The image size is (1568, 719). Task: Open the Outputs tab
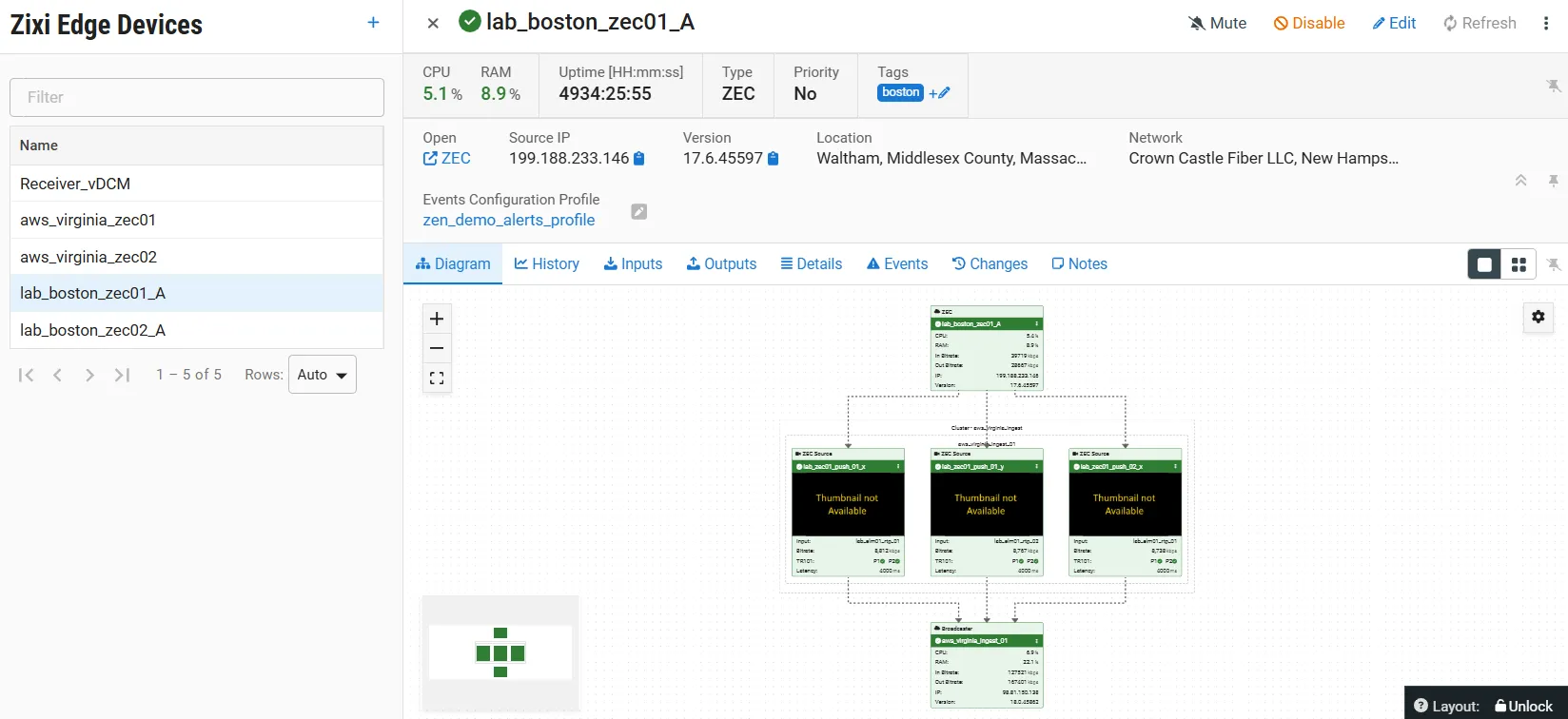[721, 263]
